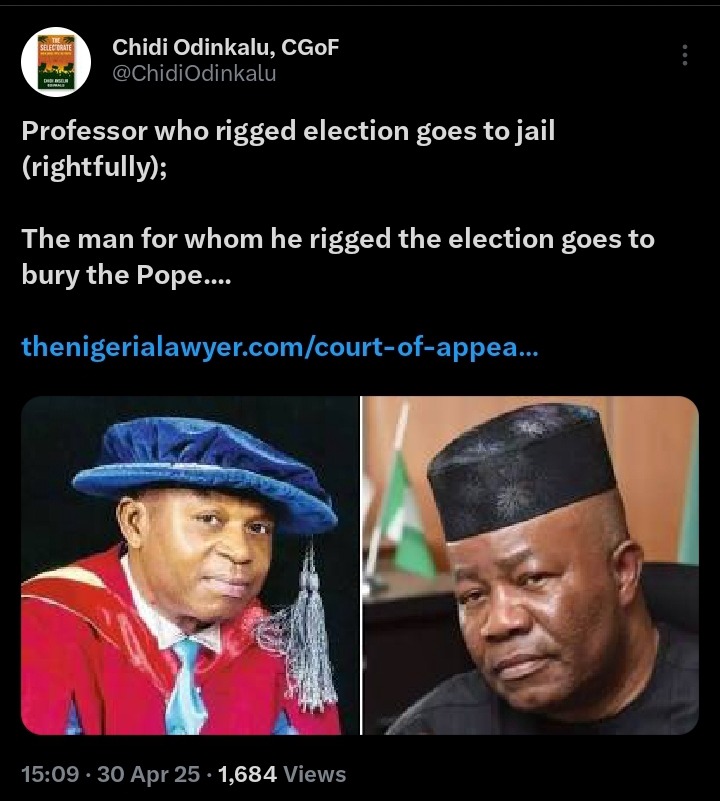Open the display name Chidi Odinkalu, CGoF

click(x=225, y=48)
